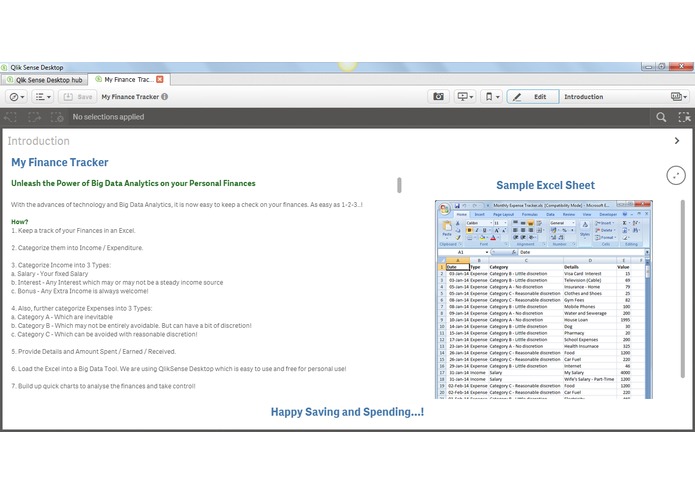
Task: Open the bookmarks menu
Action: pos(492,97)
